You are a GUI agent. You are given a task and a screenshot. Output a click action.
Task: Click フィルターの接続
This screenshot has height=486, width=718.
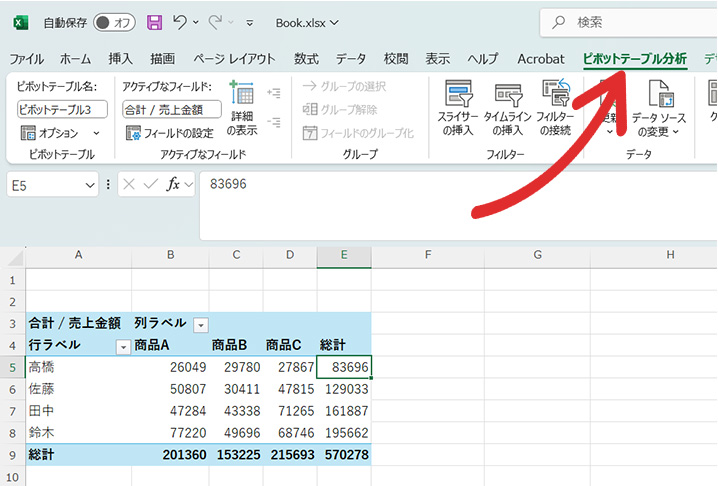pos(555,109)
